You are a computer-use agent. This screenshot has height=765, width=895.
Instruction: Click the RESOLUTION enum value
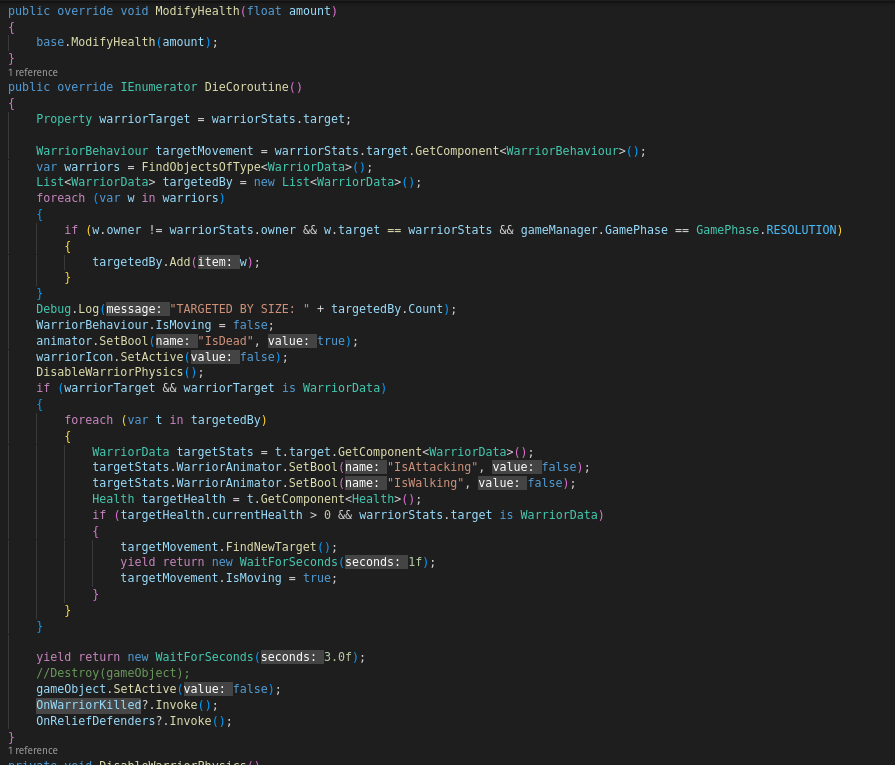[801, 230]
